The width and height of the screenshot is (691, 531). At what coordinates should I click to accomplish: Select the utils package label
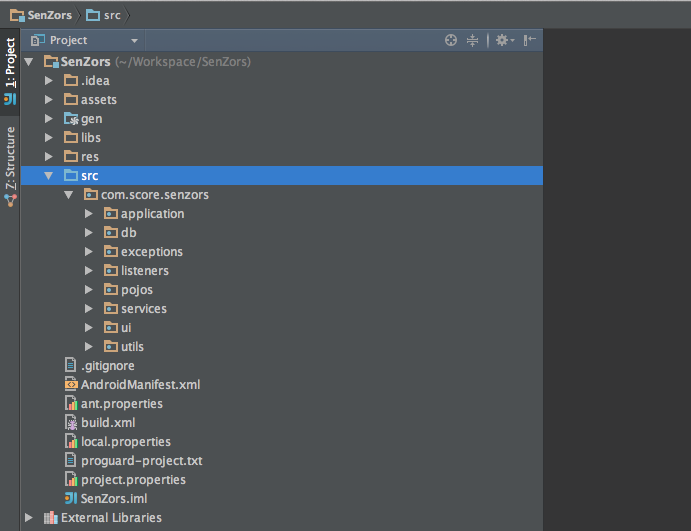tap(132, 346)
